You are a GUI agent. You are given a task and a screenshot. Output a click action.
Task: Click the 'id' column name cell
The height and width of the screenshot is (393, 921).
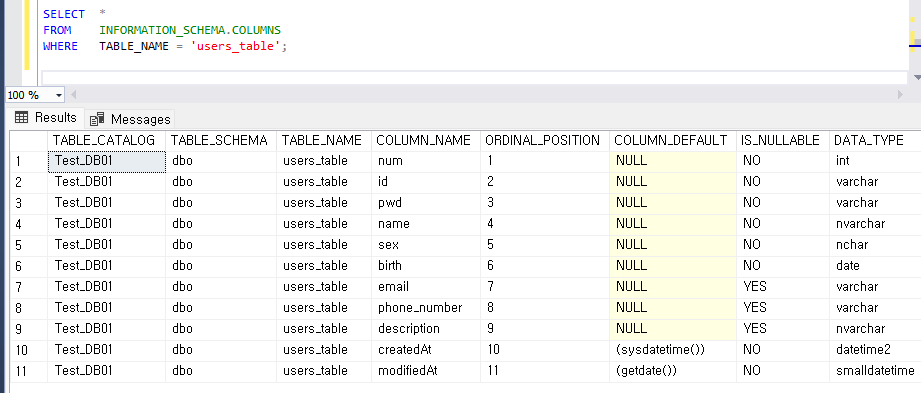pos(426,183)
